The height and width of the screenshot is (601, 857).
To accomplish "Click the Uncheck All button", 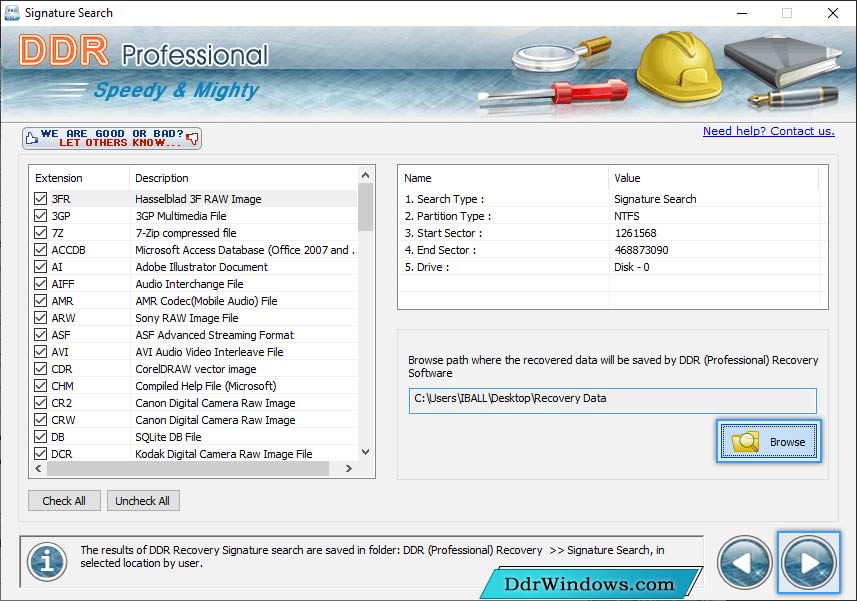I will [143, 500].
